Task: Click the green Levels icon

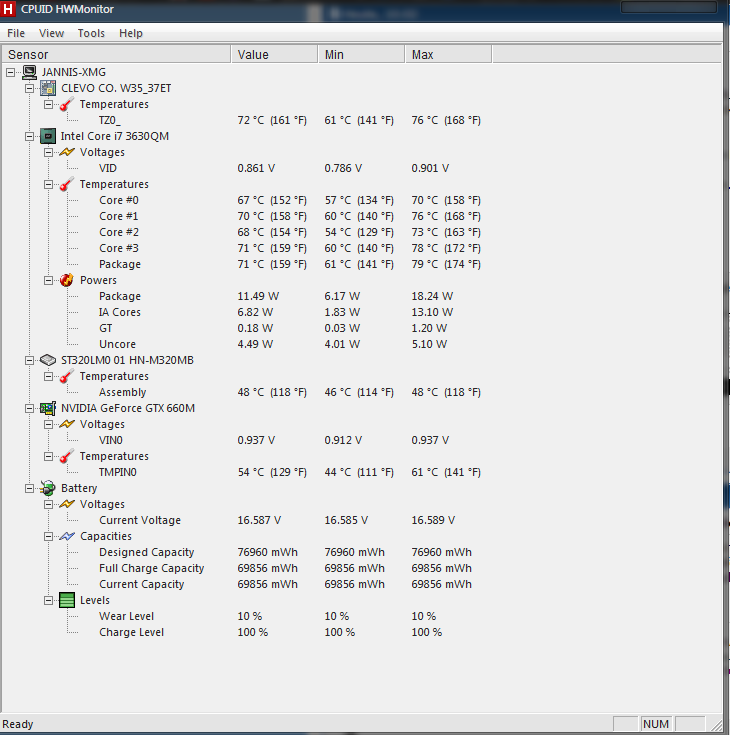Action: point(67,600)
